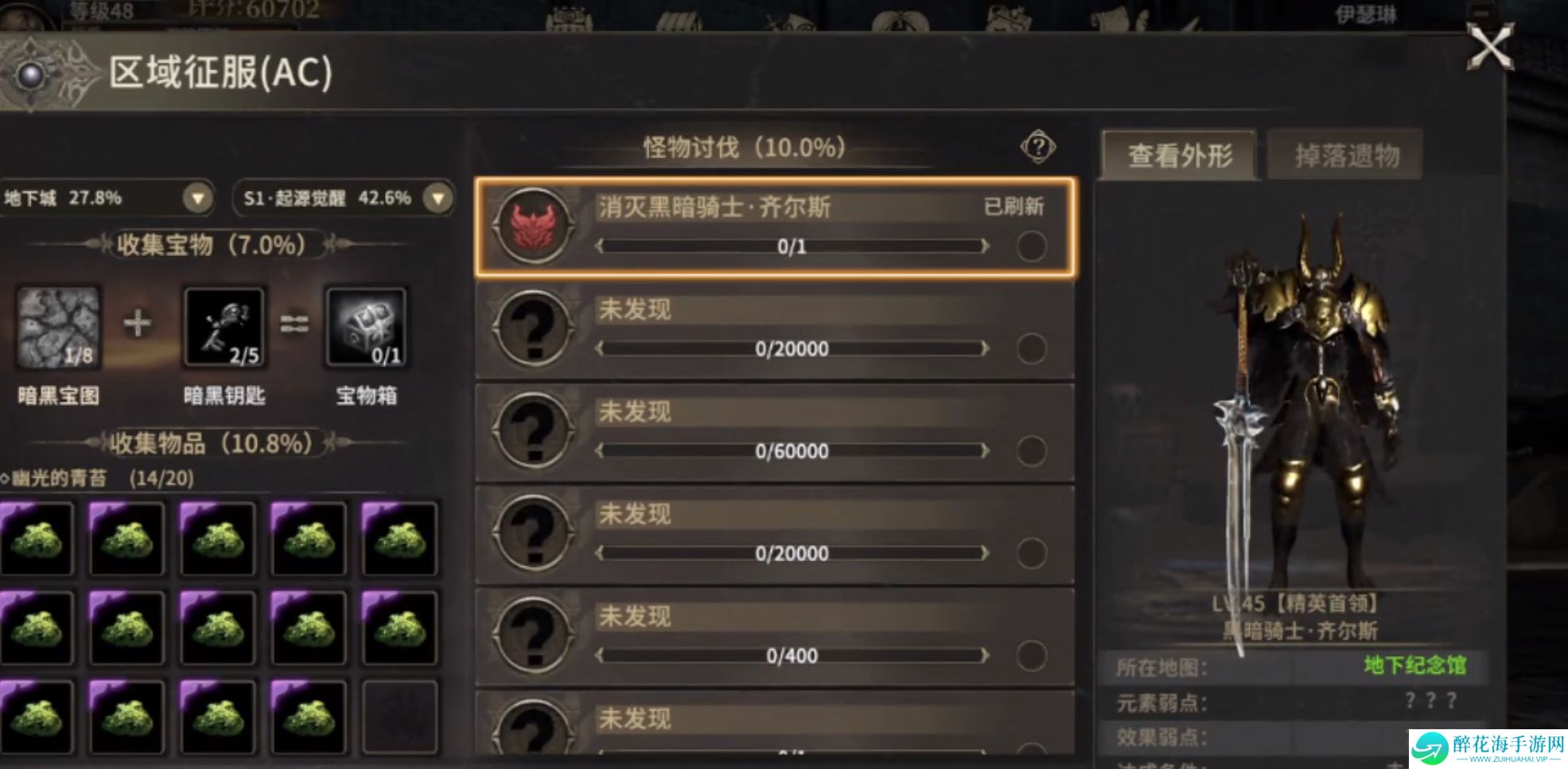
Task: Switch to the 查看外形 tab
Action: pyautogui.click(x=1180, y=155)
